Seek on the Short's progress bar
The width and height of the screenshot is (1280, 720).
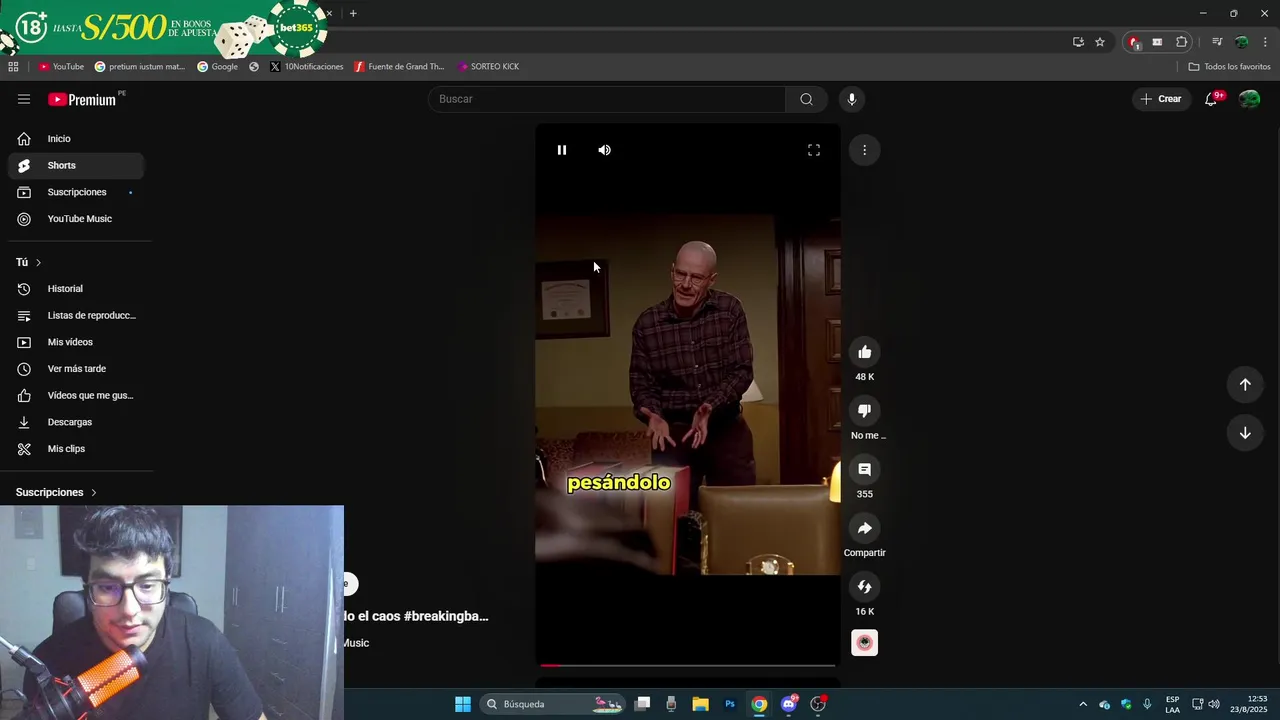tap(687, 665)
